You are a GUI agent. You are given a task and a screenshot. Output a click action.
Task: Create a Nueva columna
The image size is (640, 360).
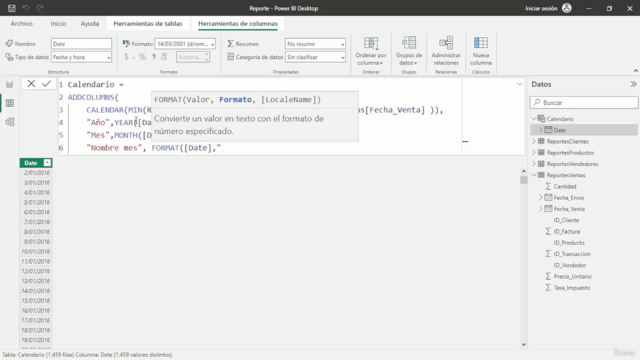[480, 51]
